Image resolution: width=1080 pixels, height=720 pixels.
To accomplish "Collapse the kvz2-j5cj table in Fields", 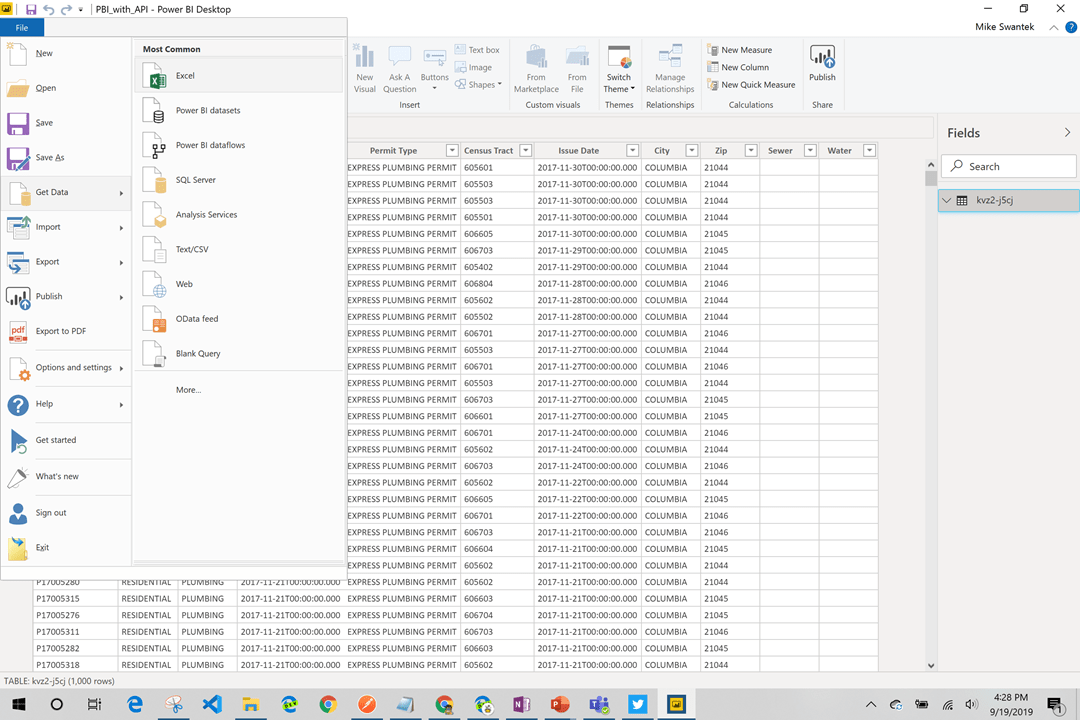I will 947,200.
